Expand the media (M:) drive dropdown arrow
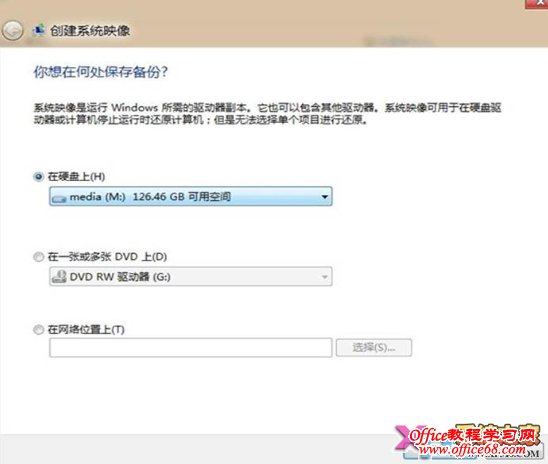 [x=325, y=197]
